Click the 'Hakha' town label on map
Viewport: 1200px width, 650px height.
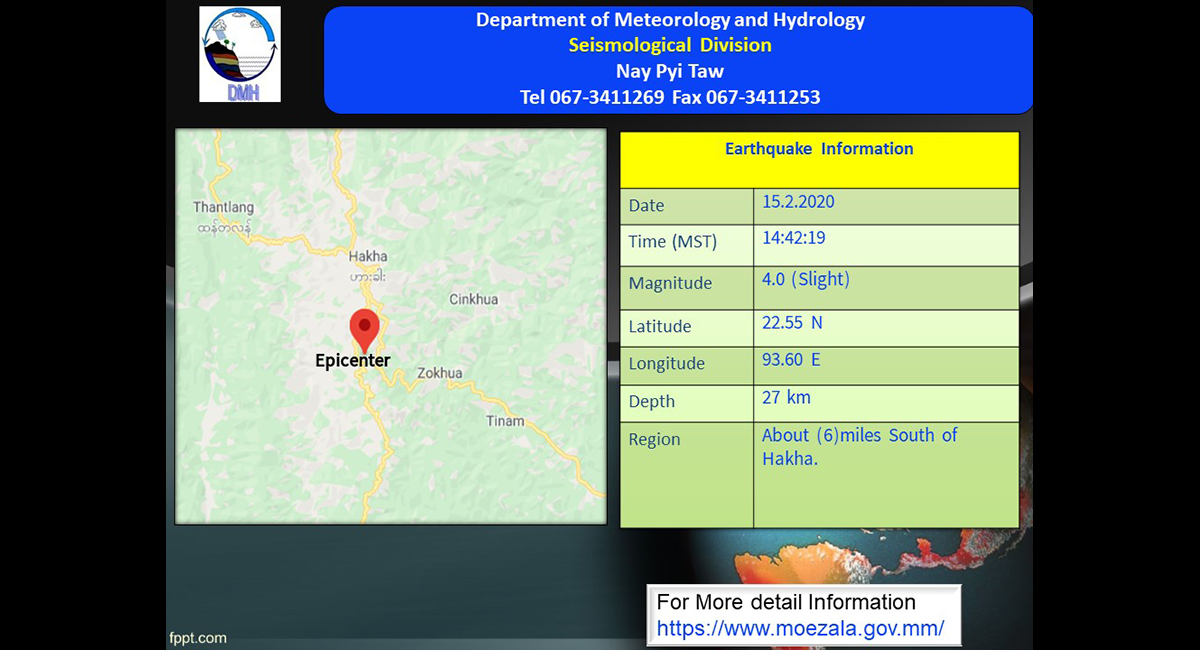[368, 256]
